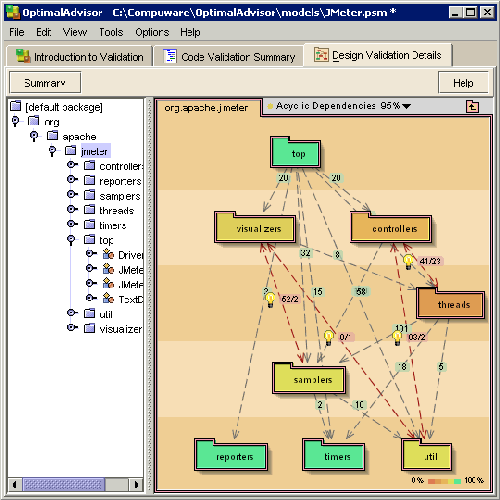The image size is (500, 500).
Task: Expand the util node in tree
Action: coord(71,313)
